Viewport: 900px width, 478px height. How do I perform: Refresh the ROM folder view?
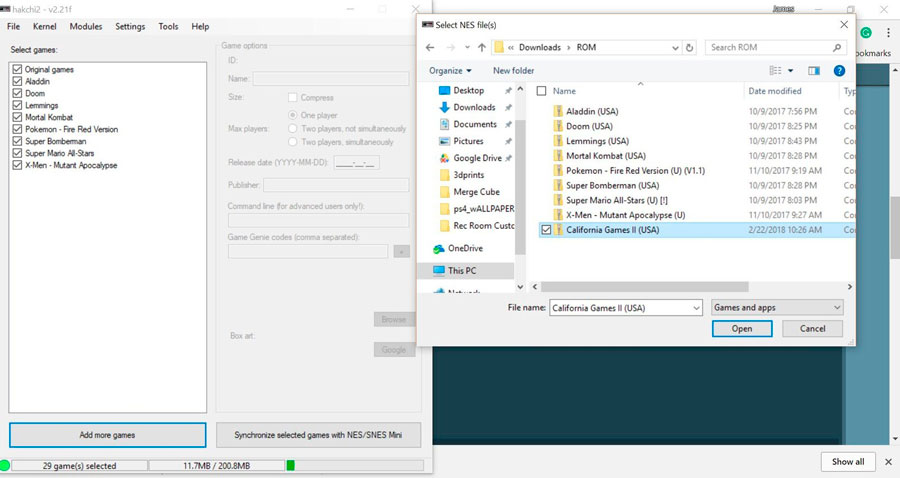pyautogui.click(x=690, y=48)
